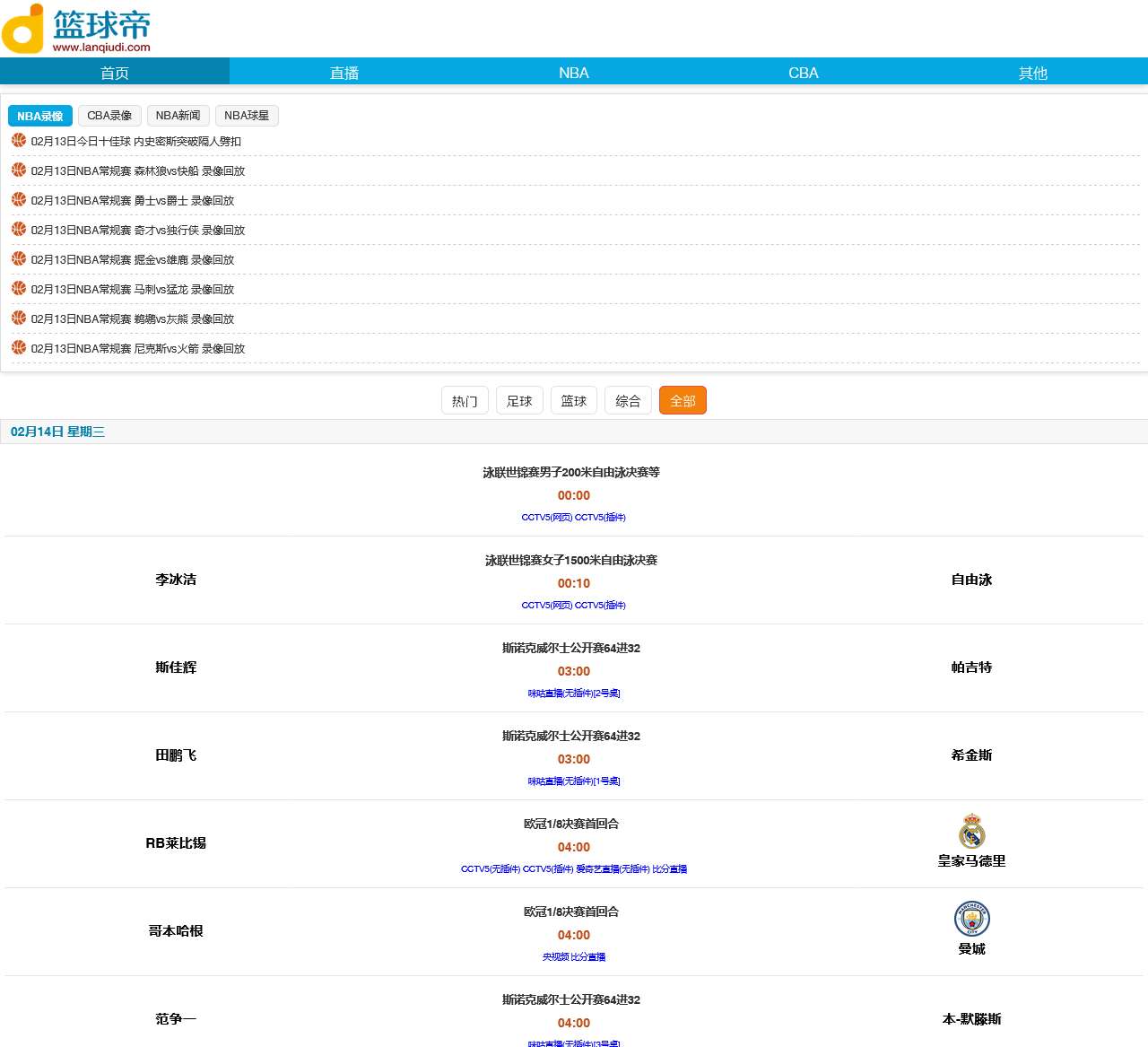This screenshot has width=1148, height=1047.
Task: Click team name RB莱比锡
Action: click(176, 842)
